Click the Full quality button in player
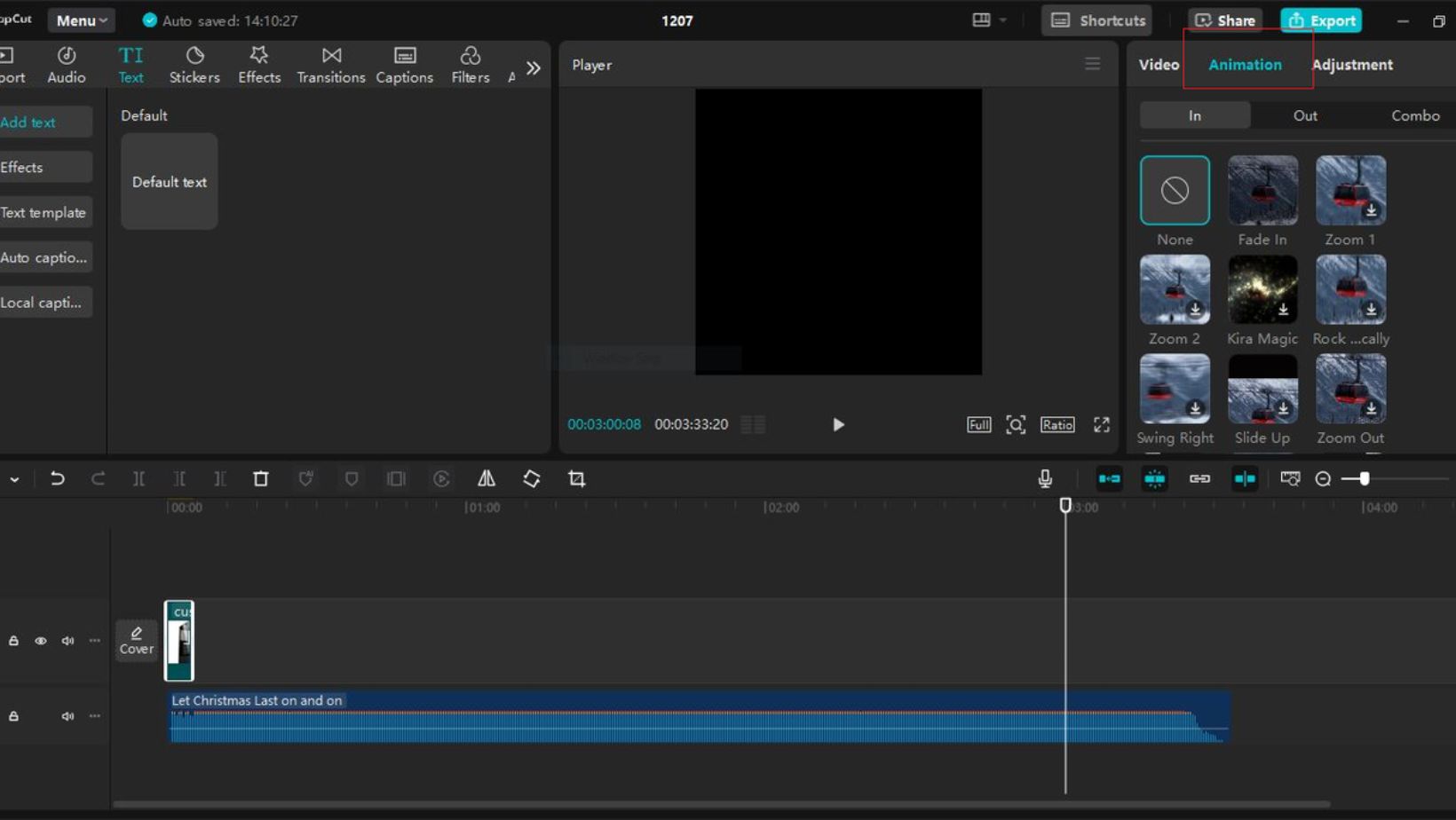Viewport: 1456px width, 820px height. click(978, 425)
